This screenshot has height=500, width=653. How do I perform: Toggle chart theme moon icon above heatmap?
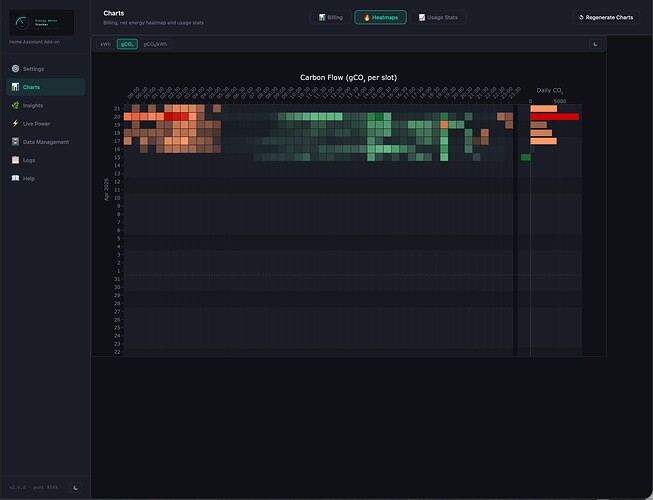pos(596,44)
